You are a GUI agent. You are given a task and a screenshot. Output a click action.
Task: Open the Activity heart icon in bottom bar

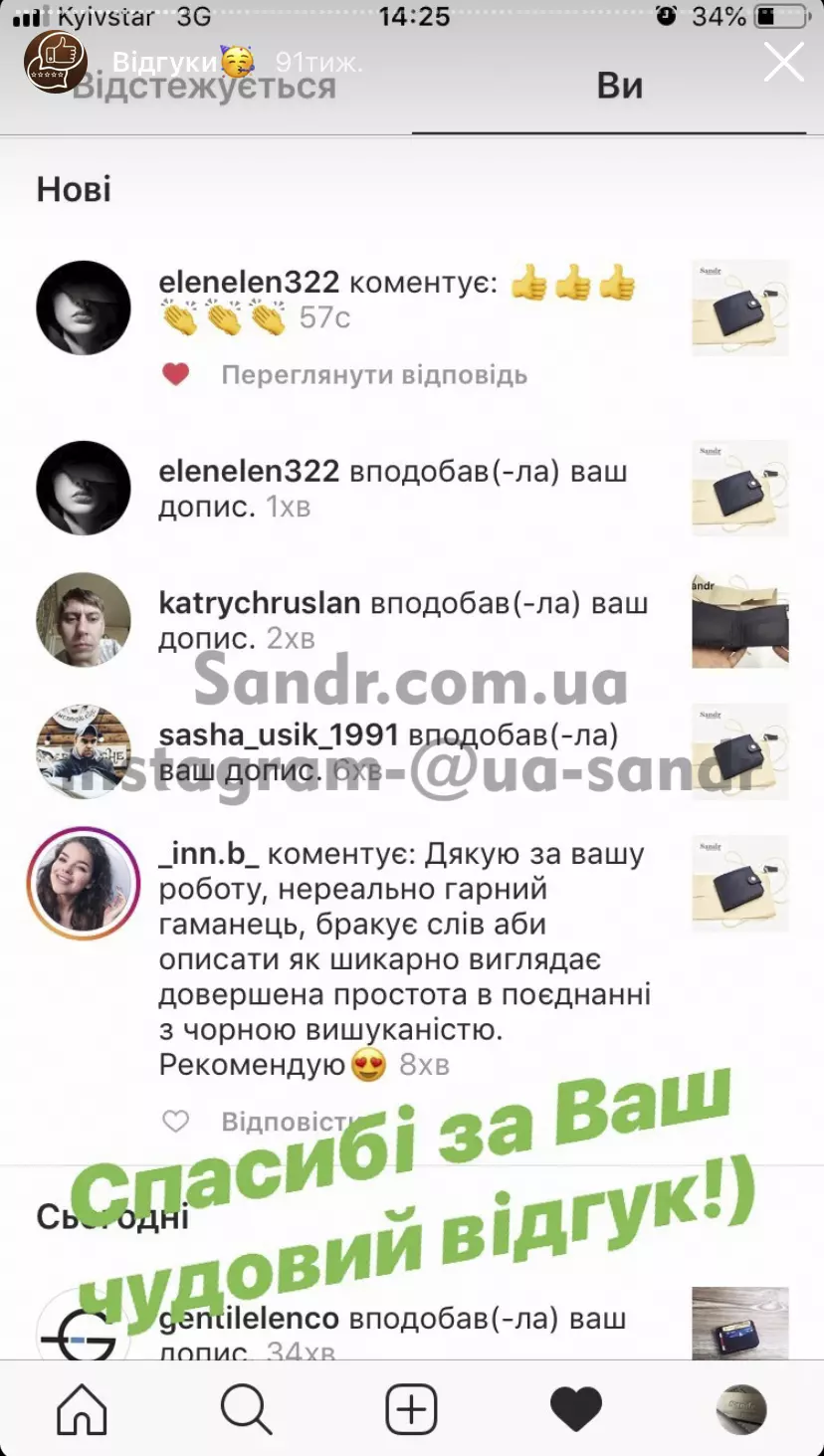click(576, 1410)
